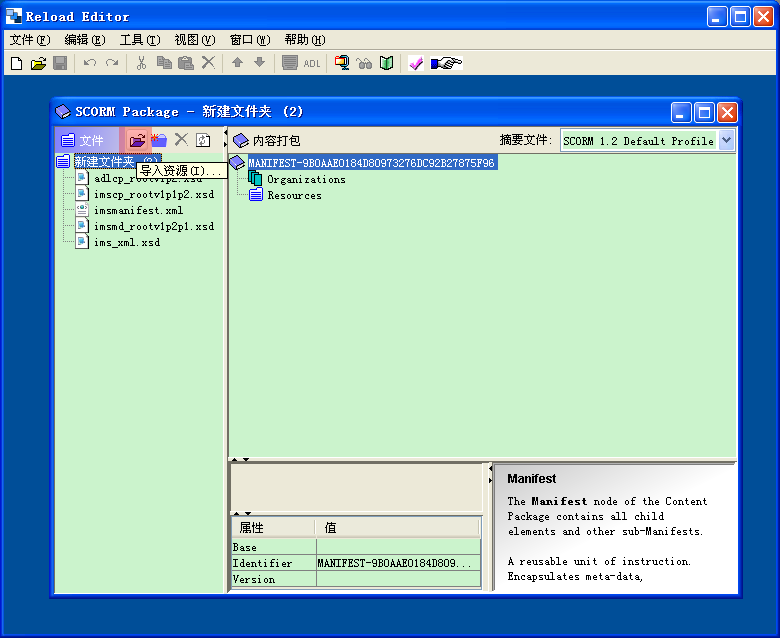780x638 pixels.
Task: Click collapse arrows above attributes table
Action: (x=242, y=513)
